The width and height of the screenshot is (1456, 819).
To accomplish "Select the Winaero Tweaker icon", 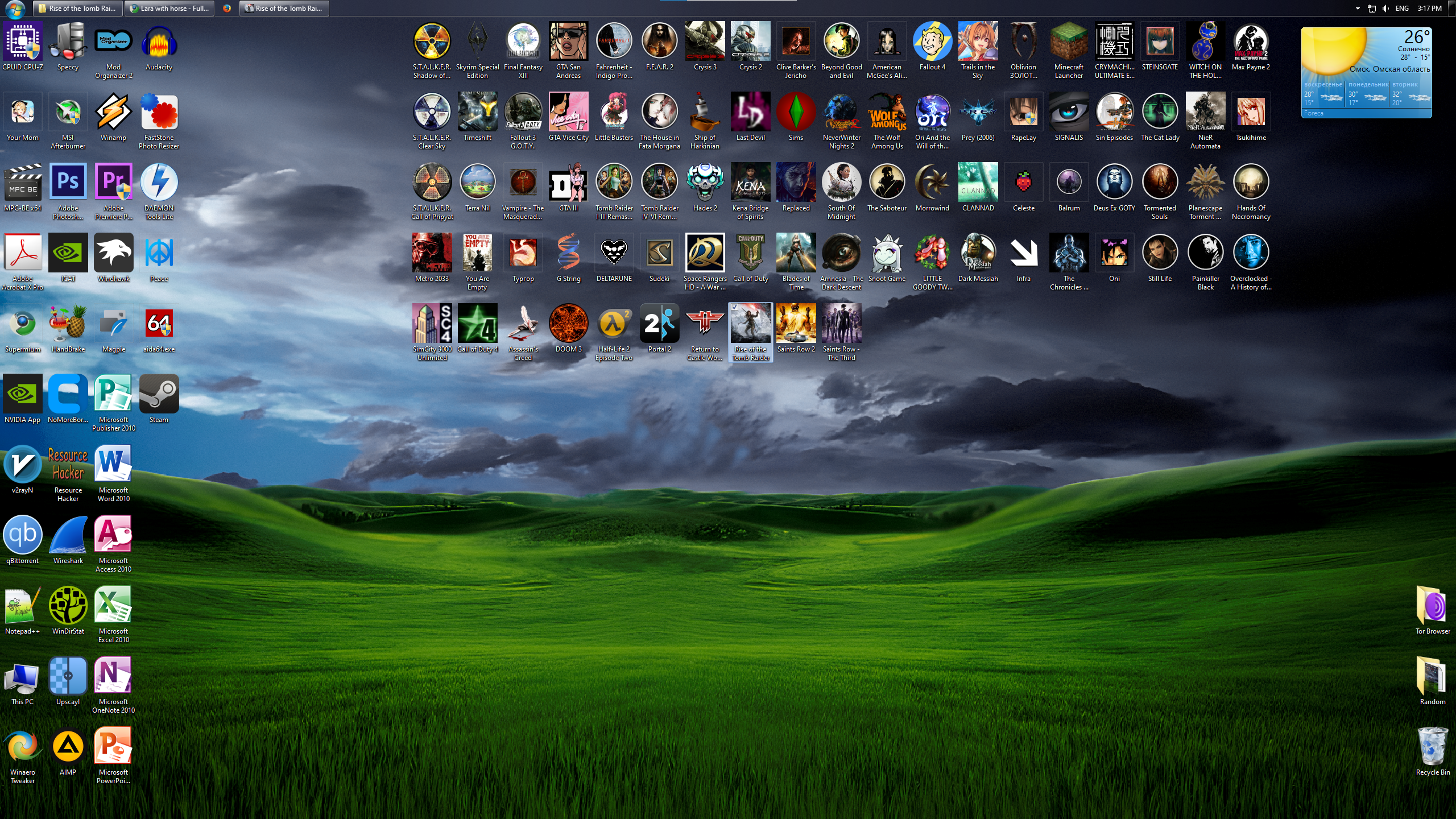I will [x=23, y=746].
